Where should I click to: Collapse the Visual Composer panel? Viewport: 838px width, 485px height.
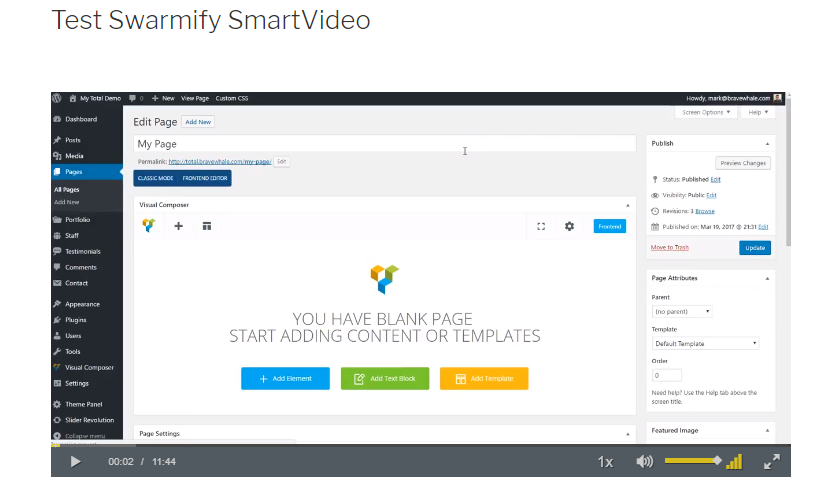[x=627, y=205]
